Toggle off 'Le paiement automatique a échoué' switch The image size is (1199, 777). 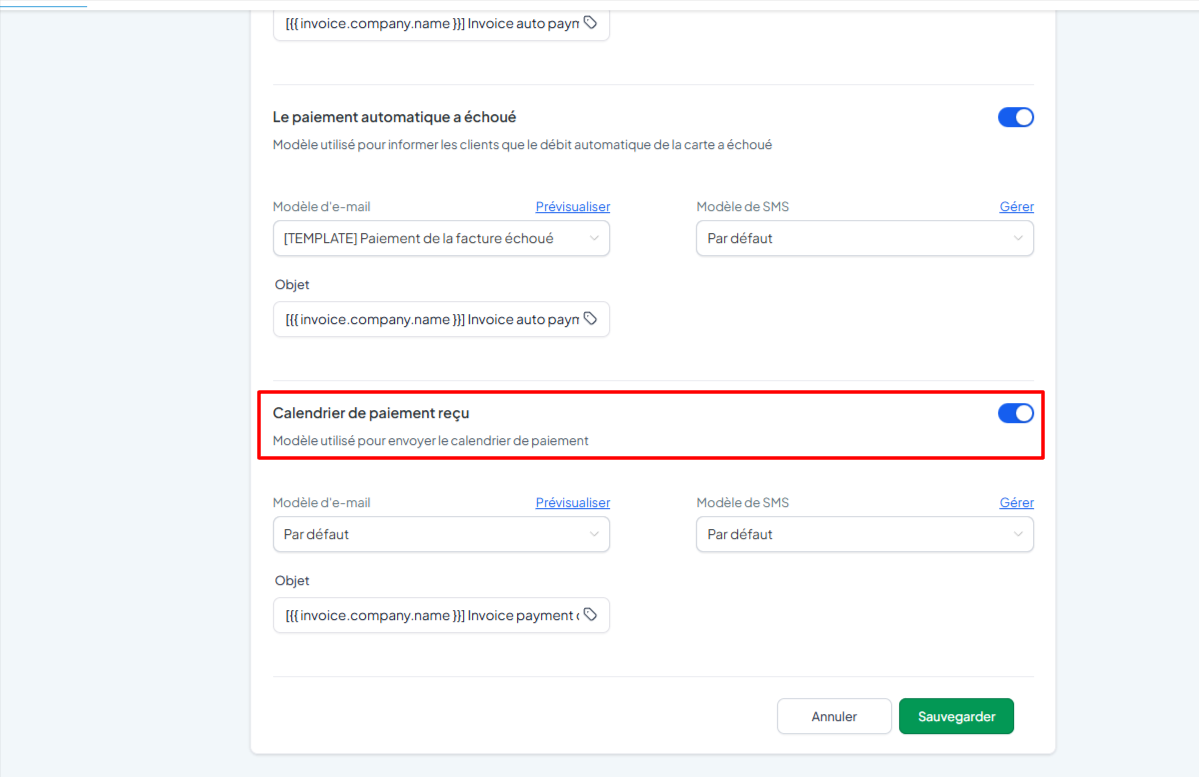pos(1015,117)
